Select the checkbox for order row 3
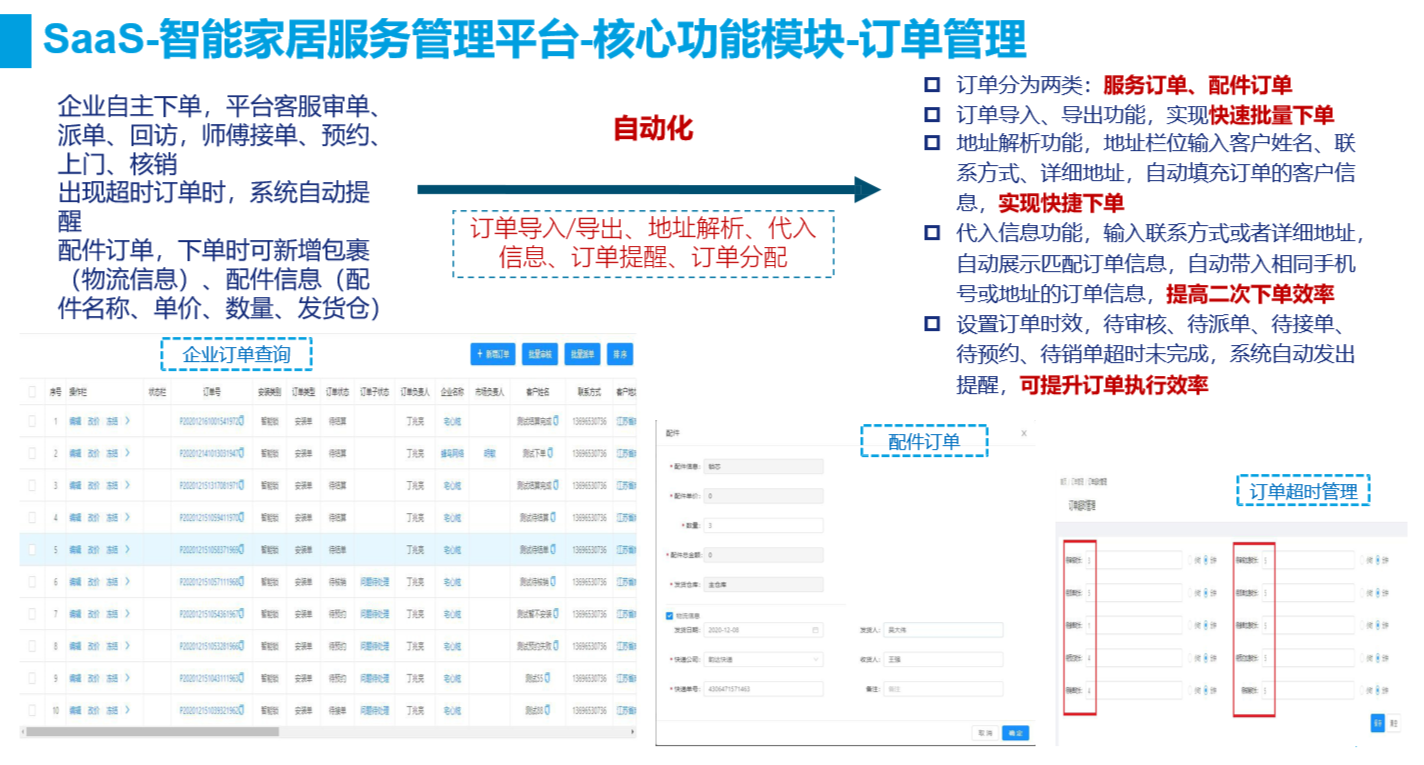This screenshot has height=765, width=1424. (32, 485)
